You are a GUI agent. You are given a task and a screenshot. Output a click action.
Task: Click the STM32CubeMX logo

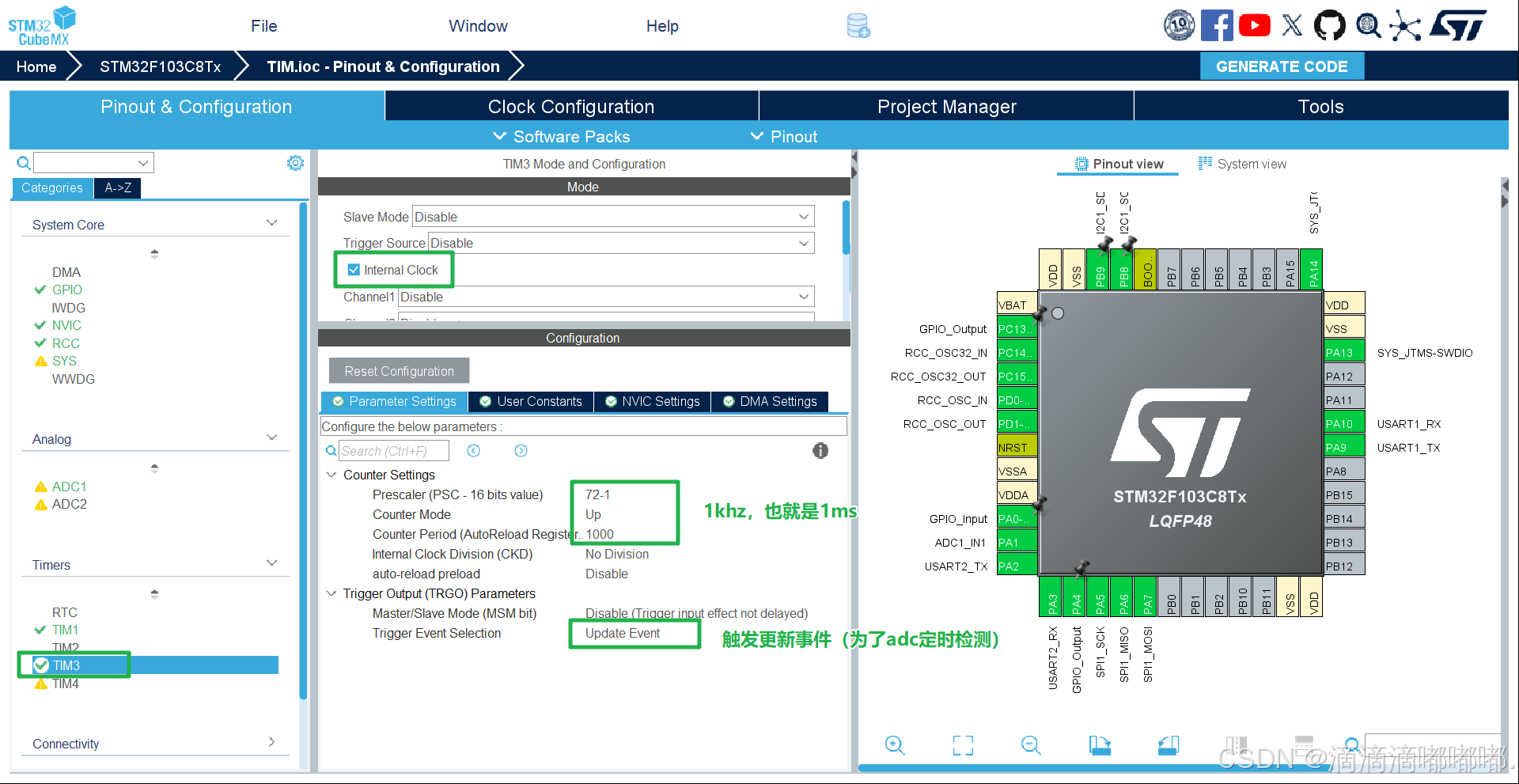42,26
